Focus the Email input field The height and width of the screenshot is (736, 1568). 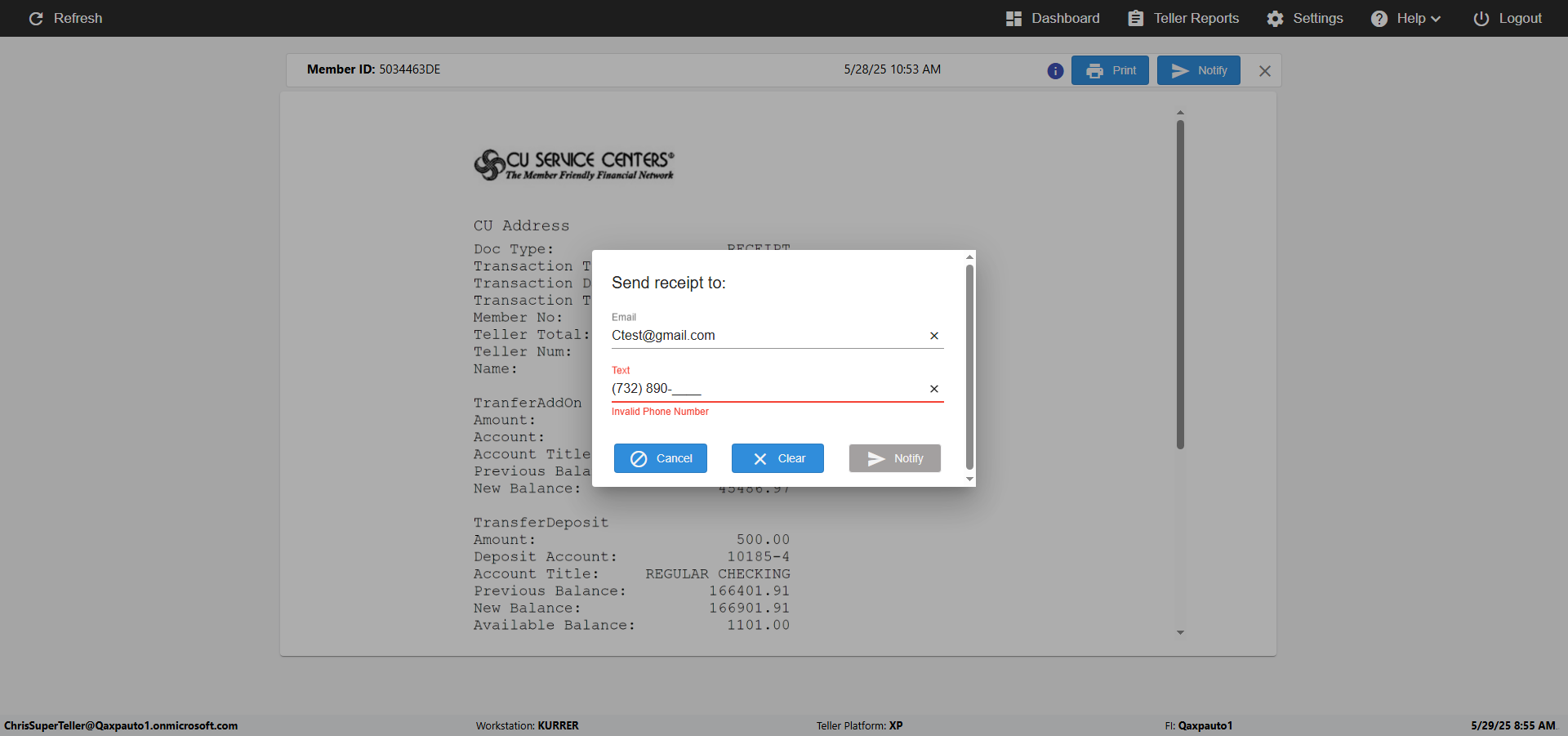coord(768,336)
